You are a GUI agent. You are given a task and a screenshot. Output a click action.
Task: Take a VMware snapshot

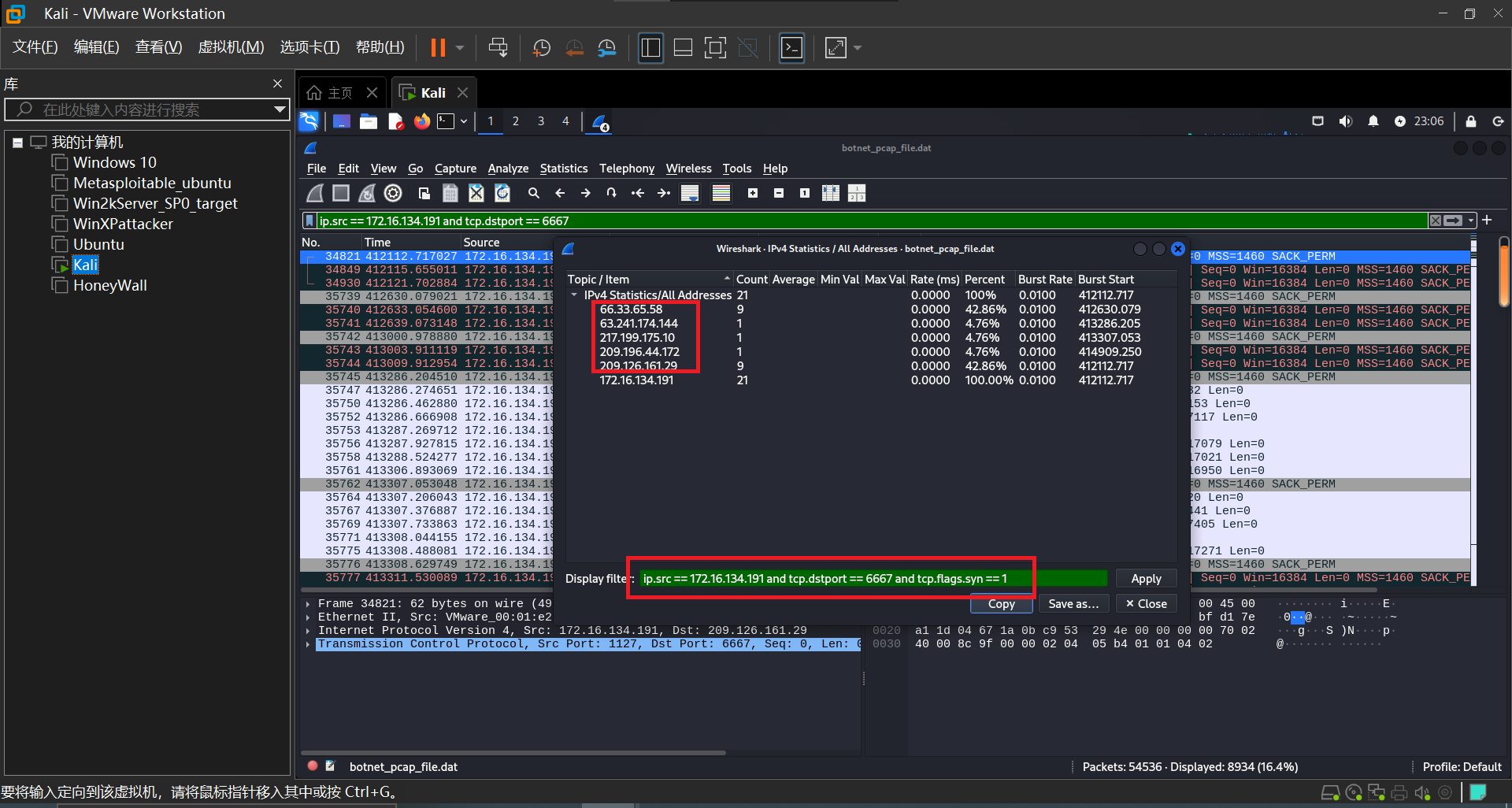point(542,48)
